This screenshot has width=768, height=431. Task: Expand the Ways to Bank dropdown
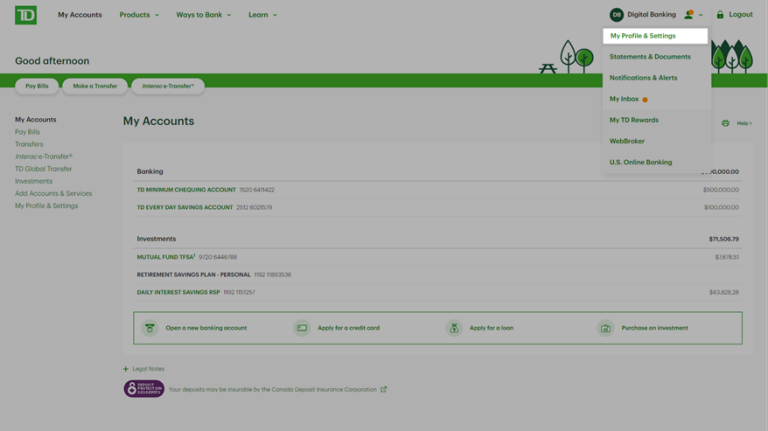203,15
